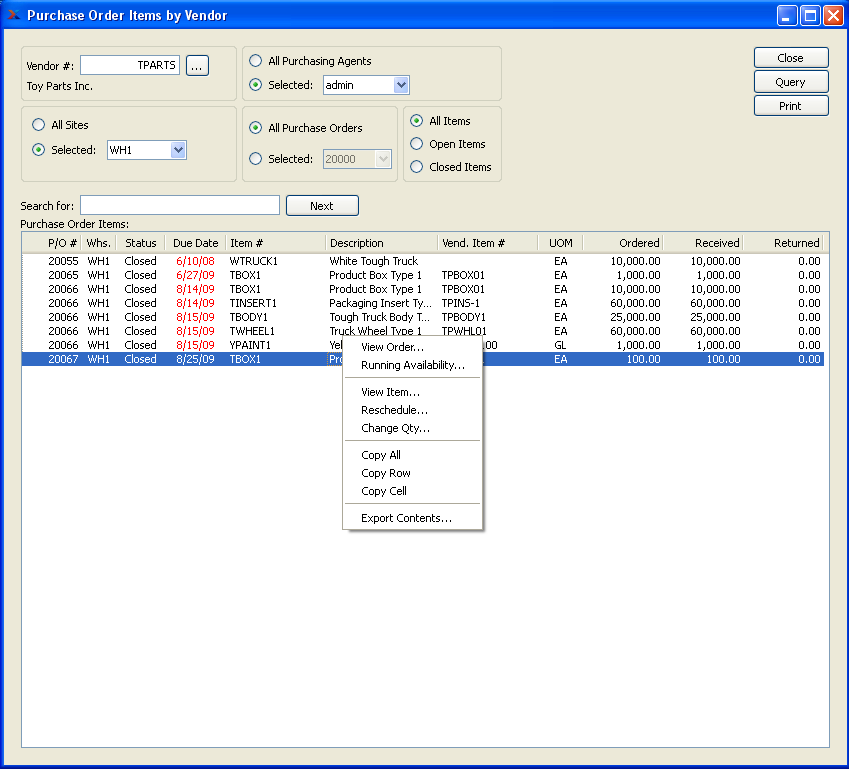Select Running Availability in context menu
The height and width of the screenshot is (769, 849).
pos(412,365)
